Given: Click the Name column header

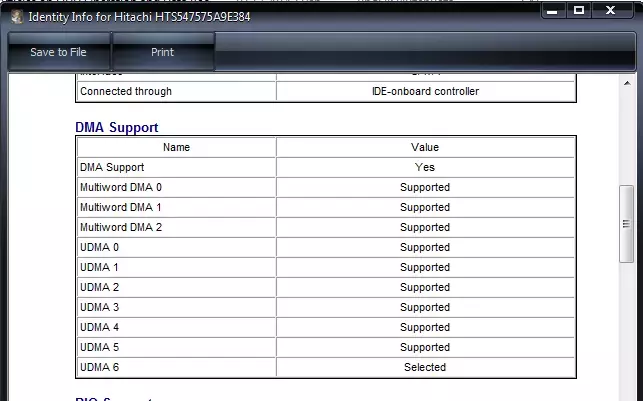Looking at the screenshot, I should (176, 147).
